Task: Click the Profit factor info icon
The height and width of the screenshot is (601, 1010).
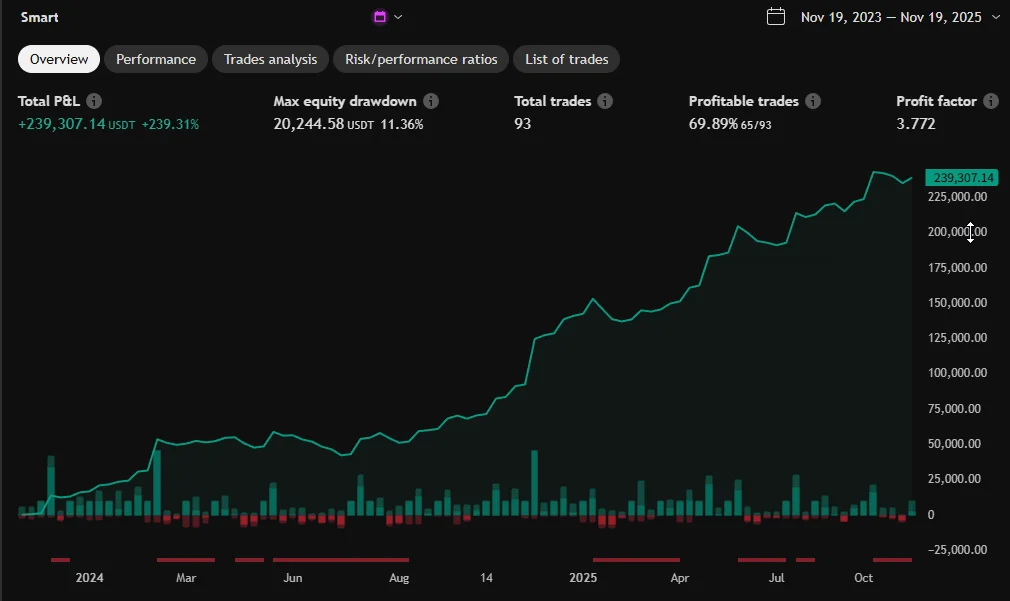Action: pos(990,101)
